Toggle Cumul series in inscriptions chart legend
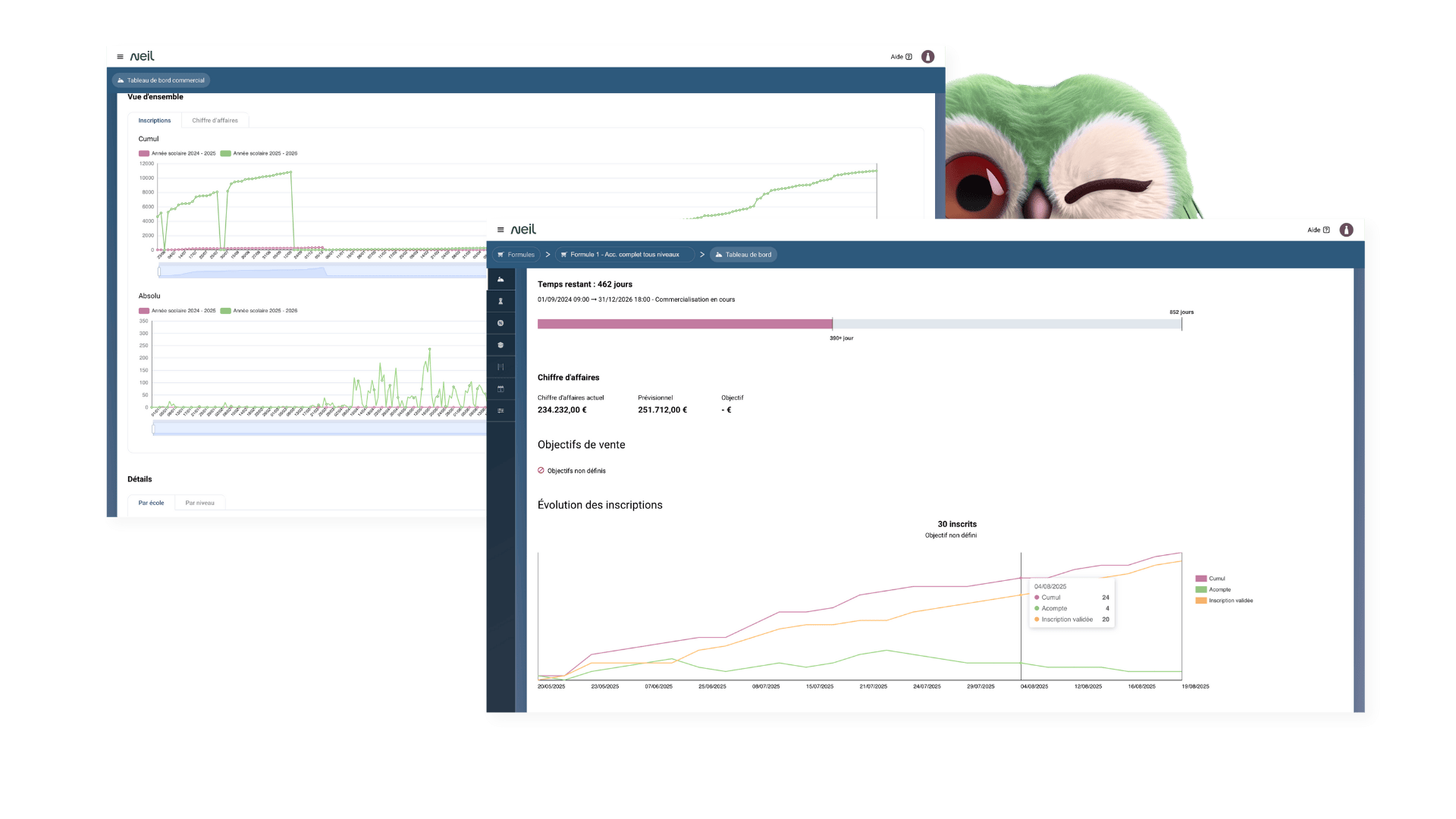The image size is (1456, 819). click(1210, 579)
